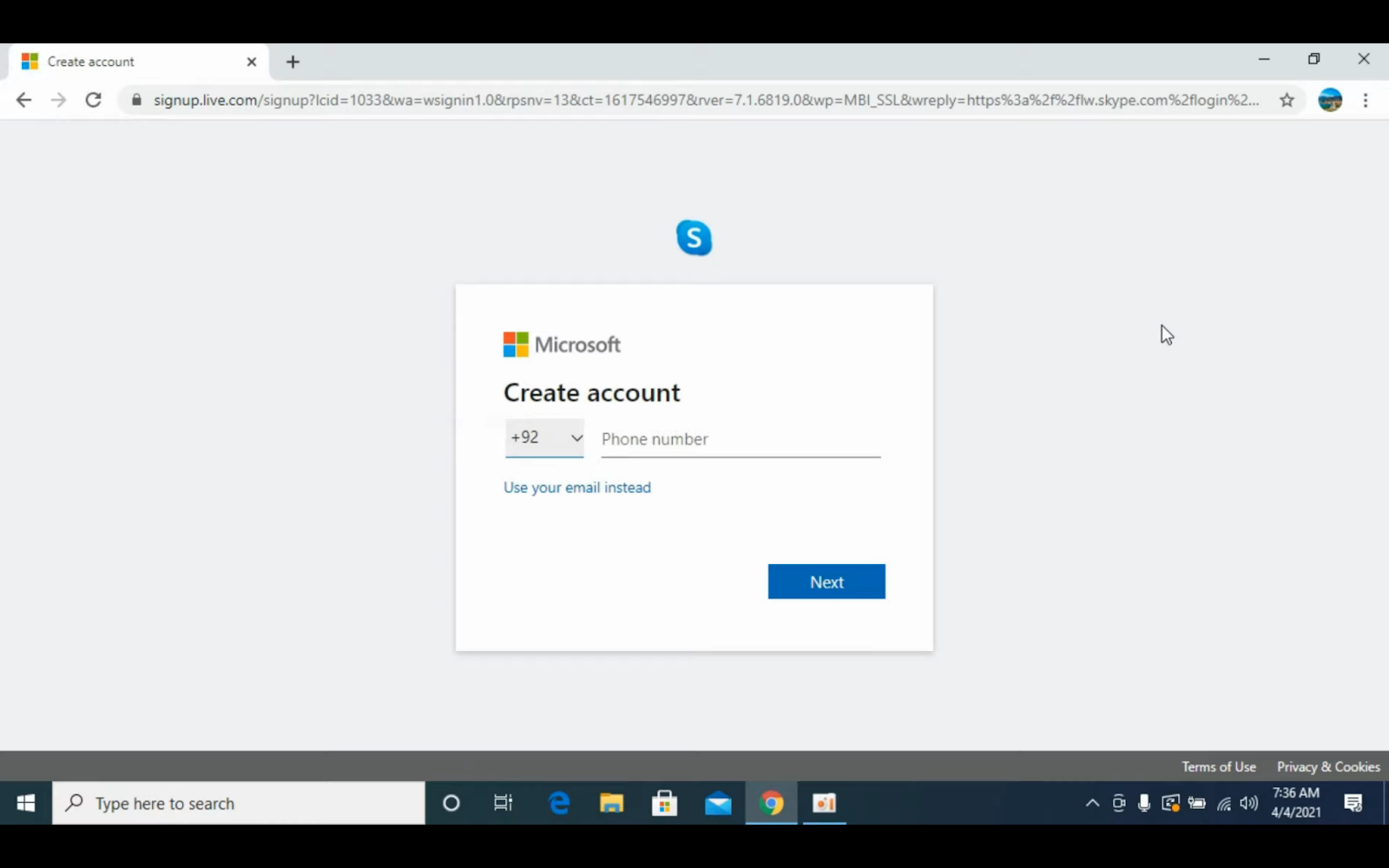Open the clock showing 7:36 AM
The width and height of the screenshot is (1389, 868).
tap(1295, 803)
